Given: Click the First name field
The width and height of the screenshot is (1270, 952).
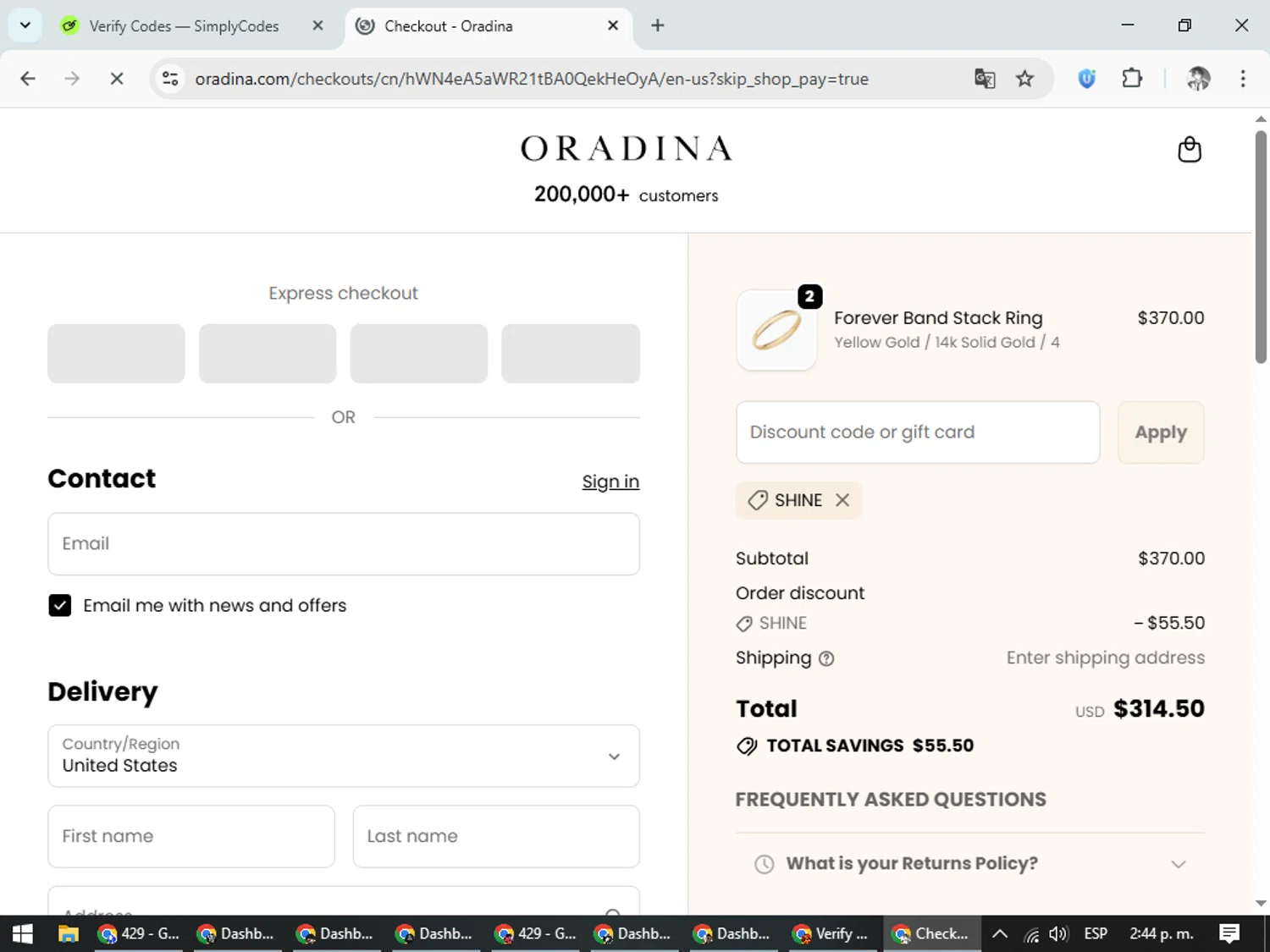Looking at the screenshot, I should 191,836.
